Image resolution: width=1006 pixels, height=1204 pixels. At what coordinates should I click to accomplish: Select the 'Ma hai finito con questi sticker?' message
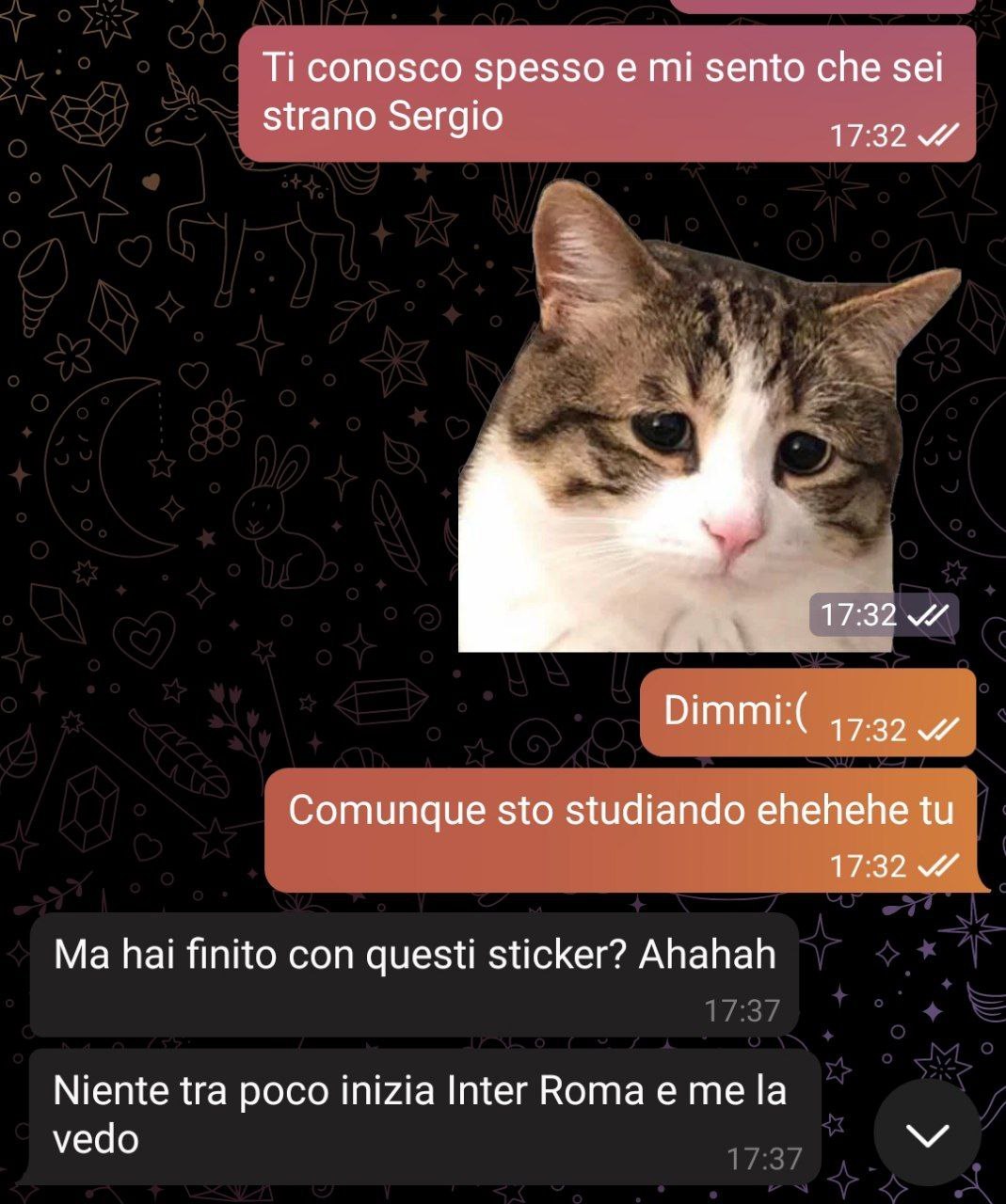point(414,974)
